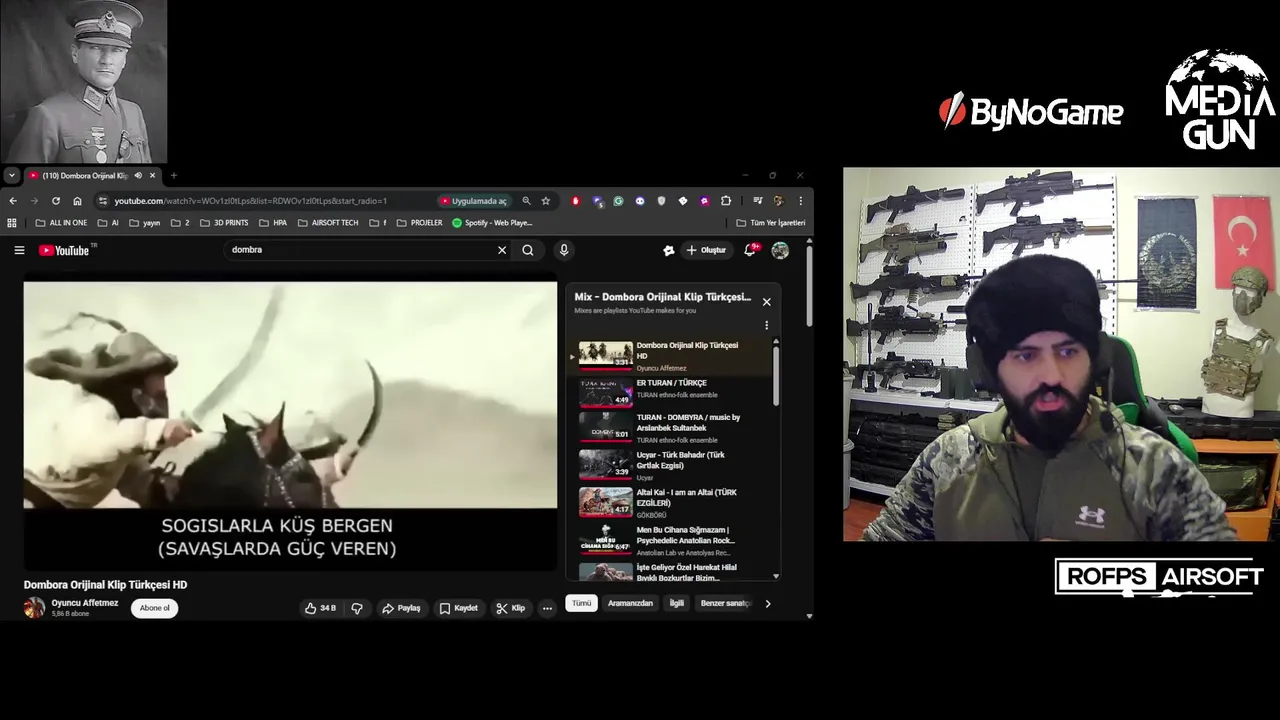The height and width of the screenshot is (720, 1280).
Task: Dislike the video with thumbs down
Action: click(357, 608)
